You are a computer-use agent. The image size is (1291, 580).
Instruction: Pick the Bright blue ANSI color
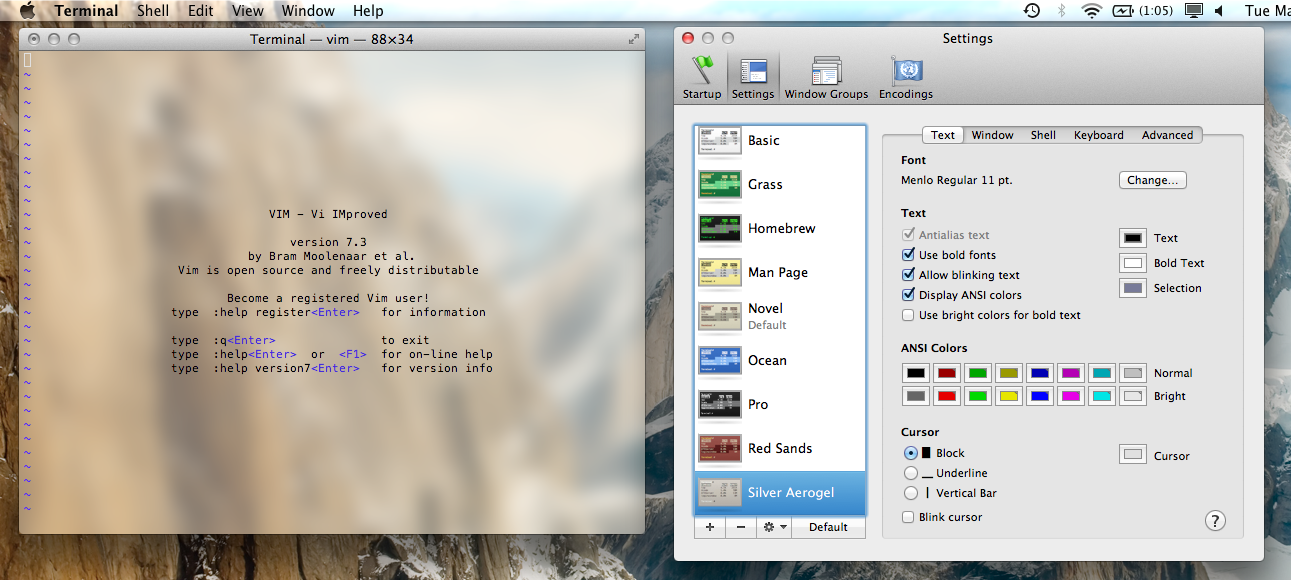(x=1040, y=396)
